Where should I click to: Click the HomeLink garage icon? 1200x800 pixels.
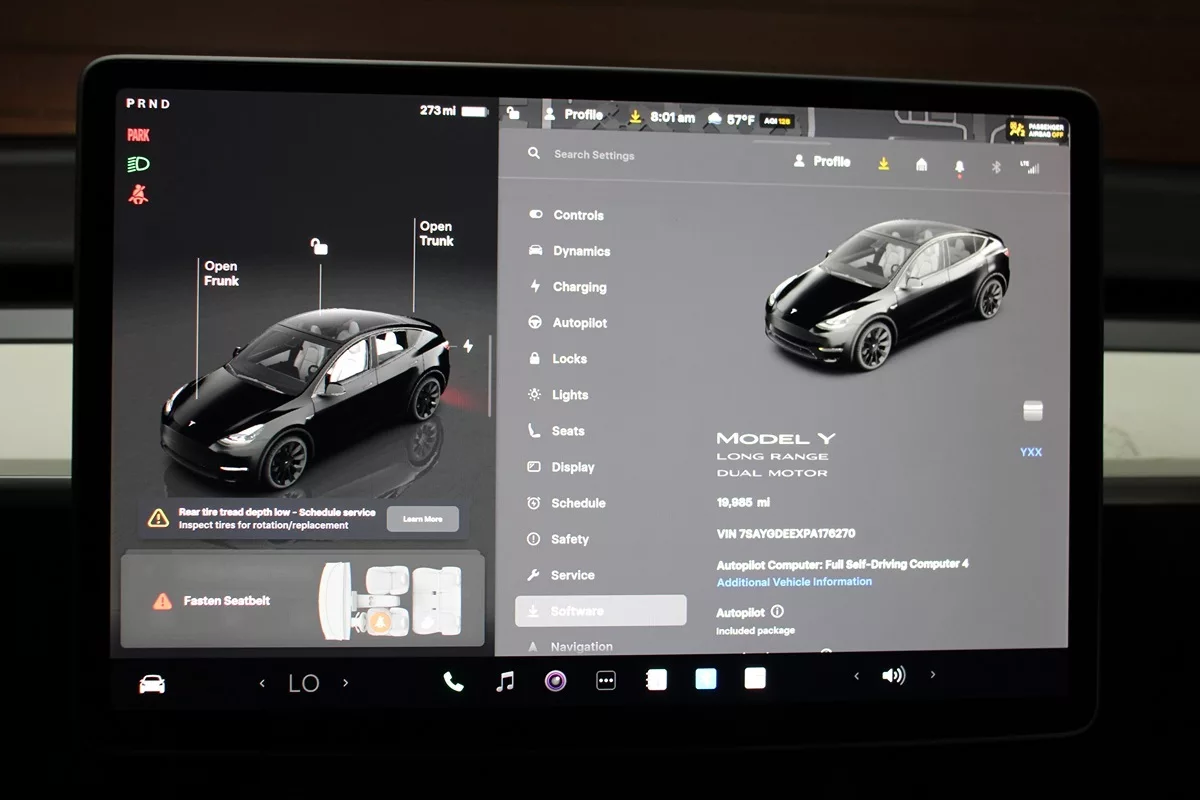[x=921, y=165]
